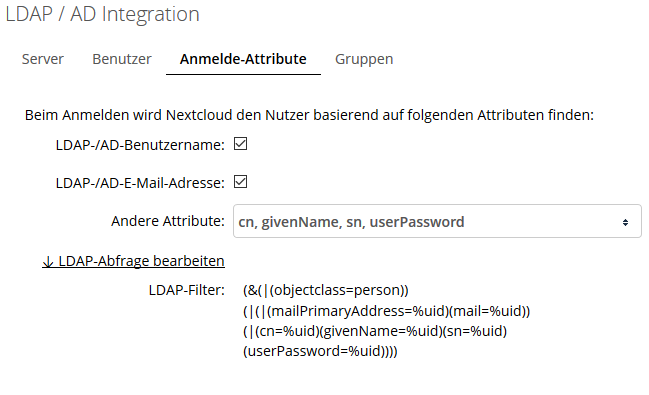Click the givenName=%uid filter line
Viewport: 649px width, 395px height.
click(375, 331)
